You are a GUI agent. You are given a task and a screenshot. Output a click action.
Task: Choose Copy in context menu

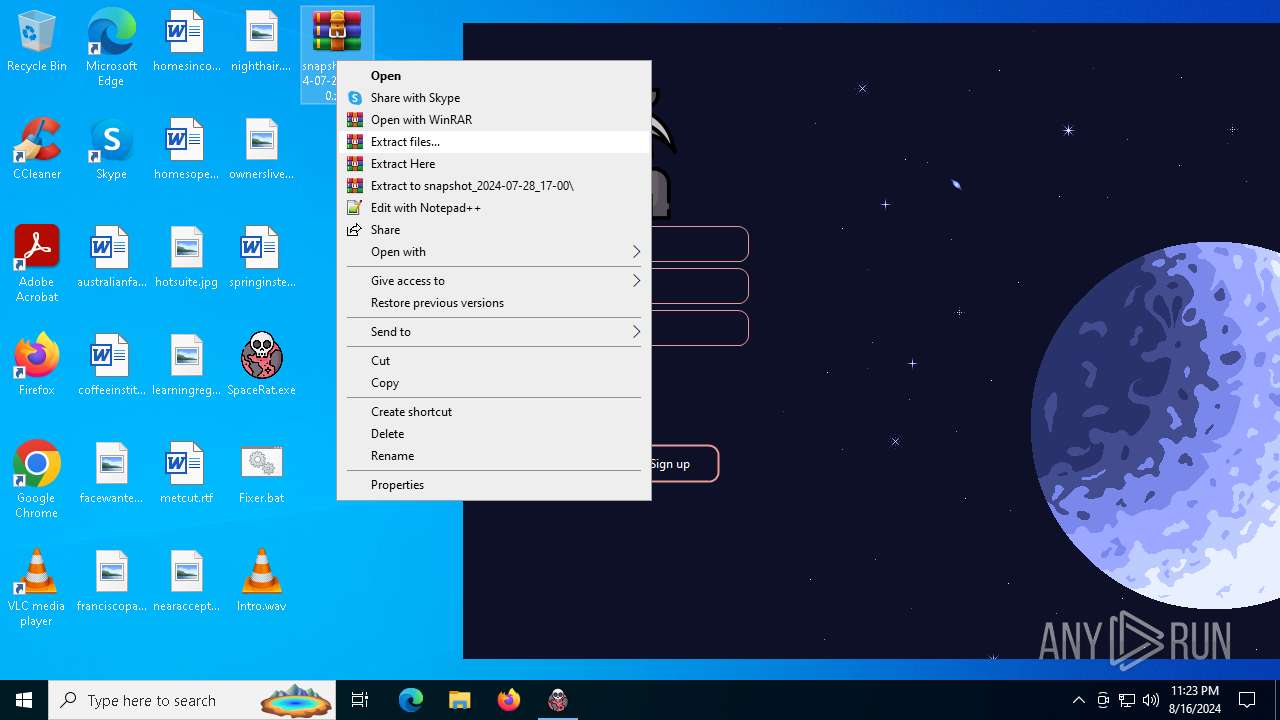(x=494, y=383)
